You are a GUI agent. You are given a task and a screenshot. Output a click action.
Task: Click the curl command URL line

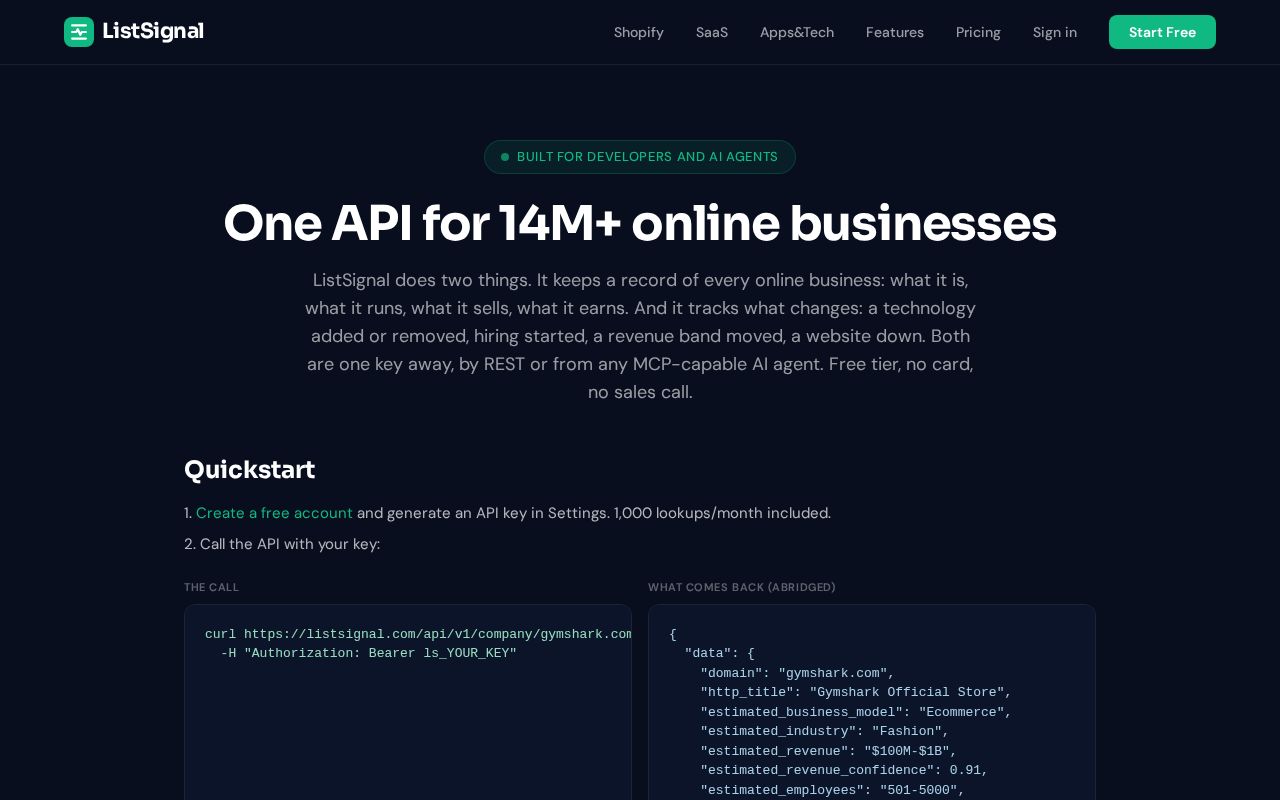(x=418, y=634)
